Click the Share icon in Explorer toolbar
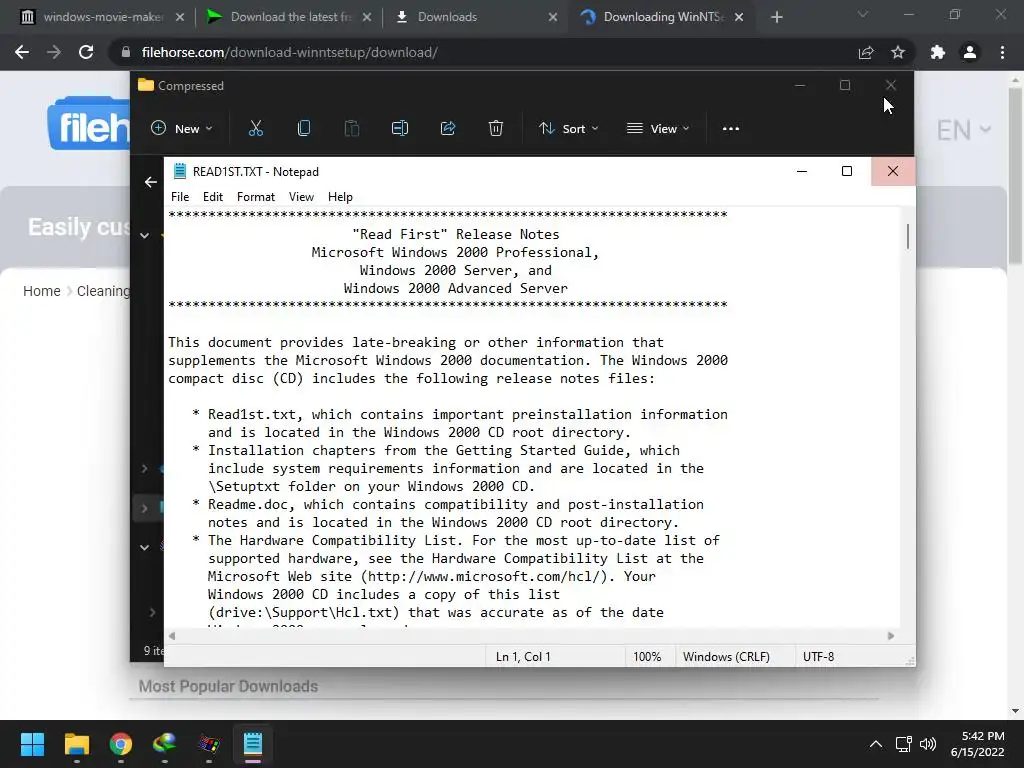 448,129
